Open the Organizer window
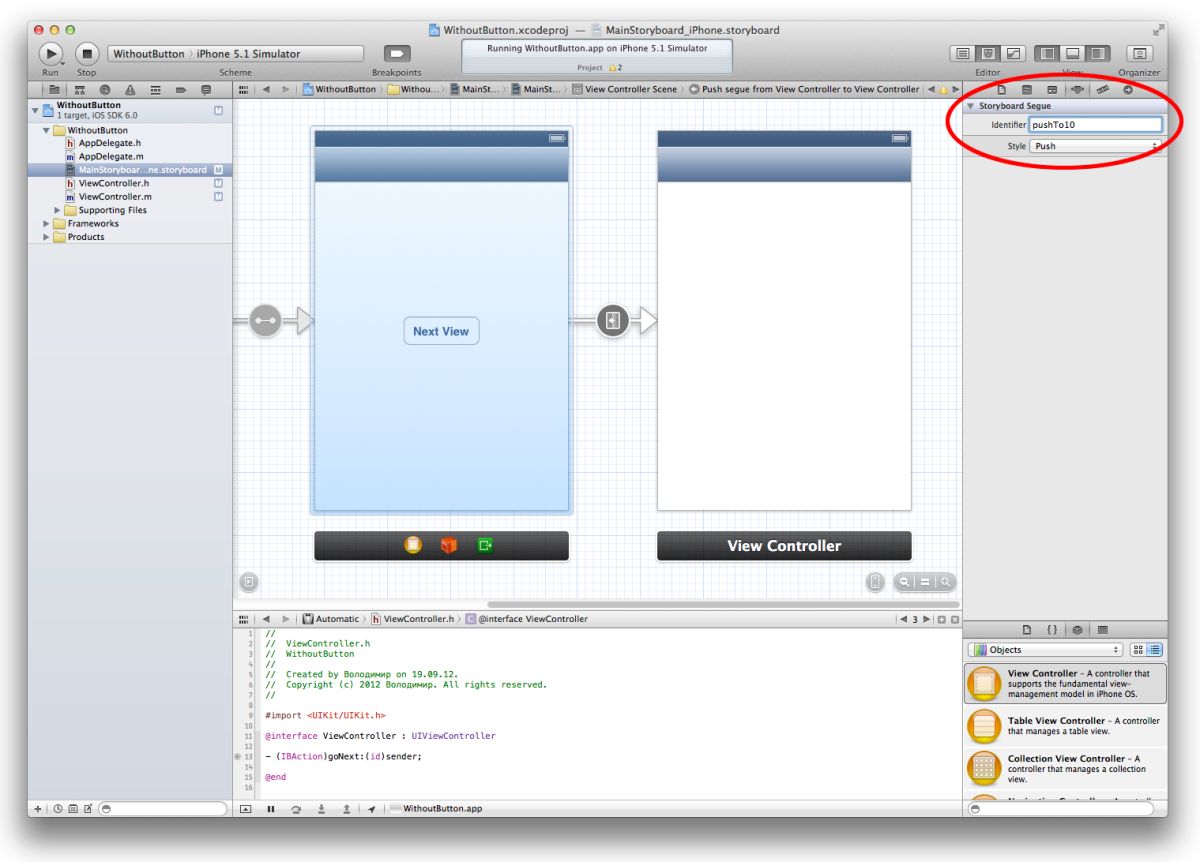Viewport: 1200px width, 862px height. 1139,53
